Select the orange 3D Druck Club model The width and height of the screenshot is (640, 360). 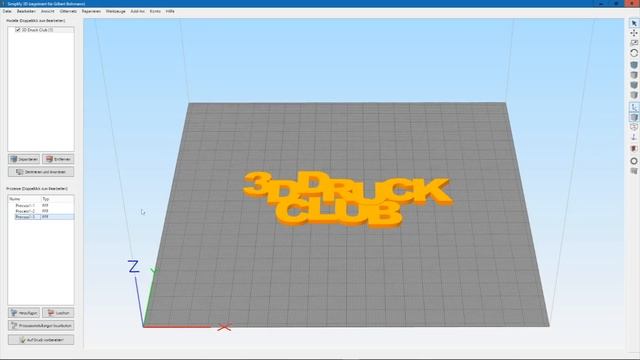(347, 198)
